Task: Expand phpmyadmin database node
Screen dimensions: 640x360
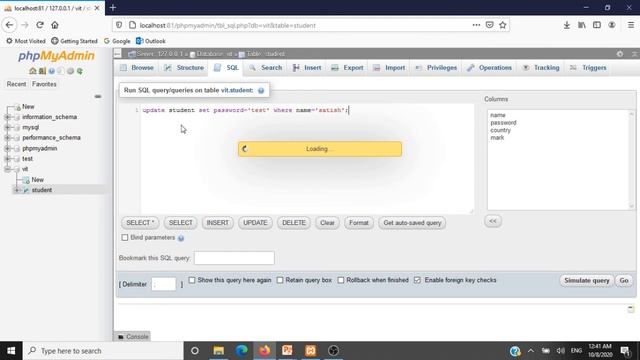Action: coord(7,148)
